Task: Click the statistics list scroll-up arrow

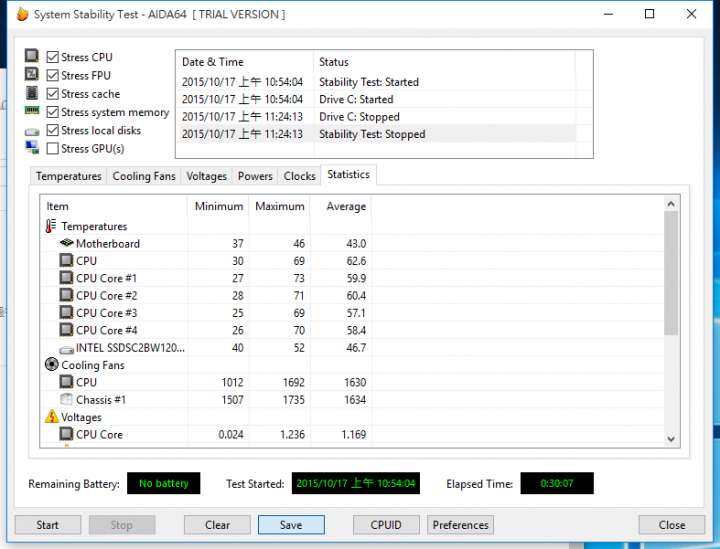Action: (x=671, y=204)
